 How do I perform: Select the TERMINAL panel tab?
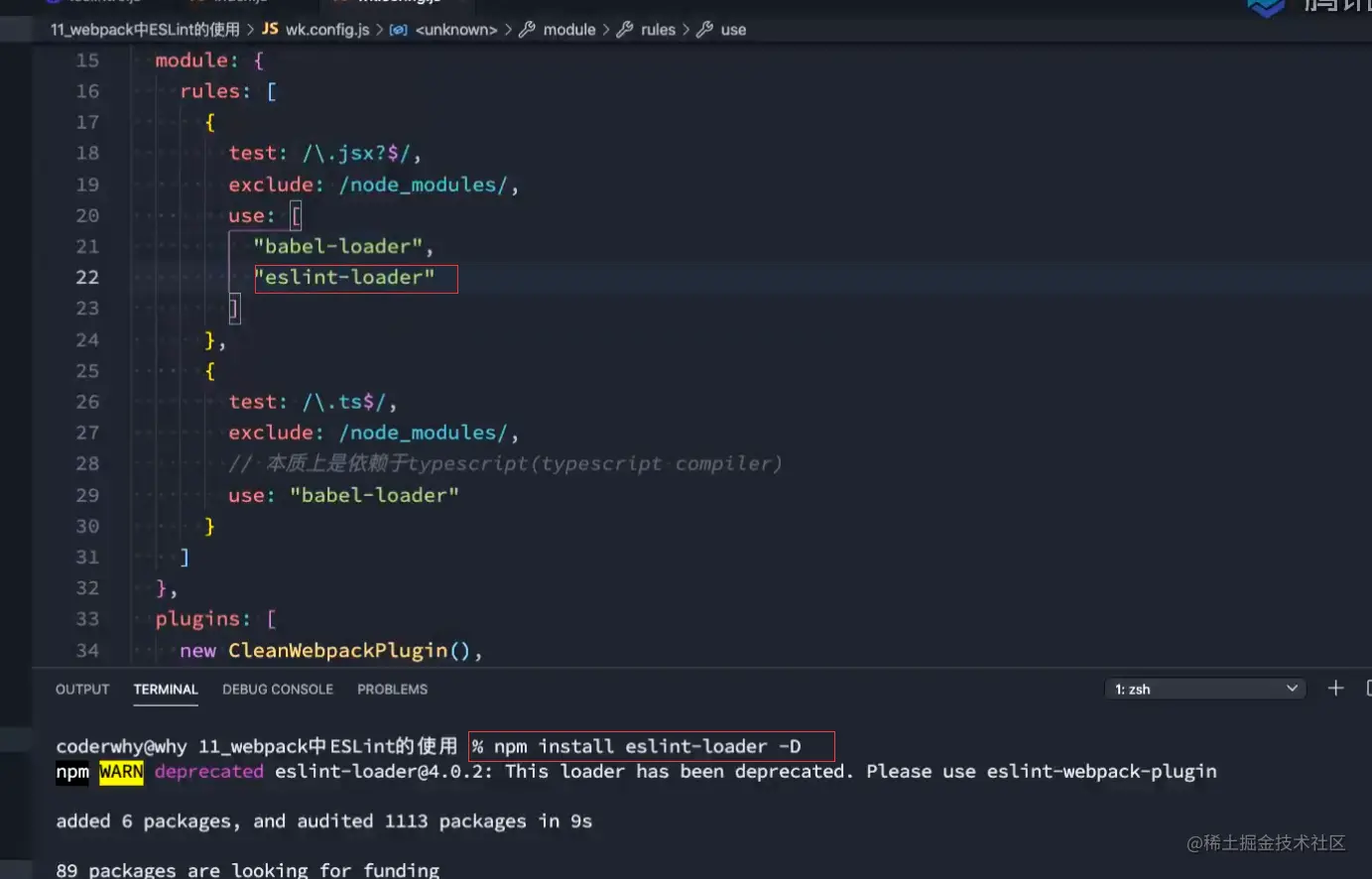click(166, 689)
